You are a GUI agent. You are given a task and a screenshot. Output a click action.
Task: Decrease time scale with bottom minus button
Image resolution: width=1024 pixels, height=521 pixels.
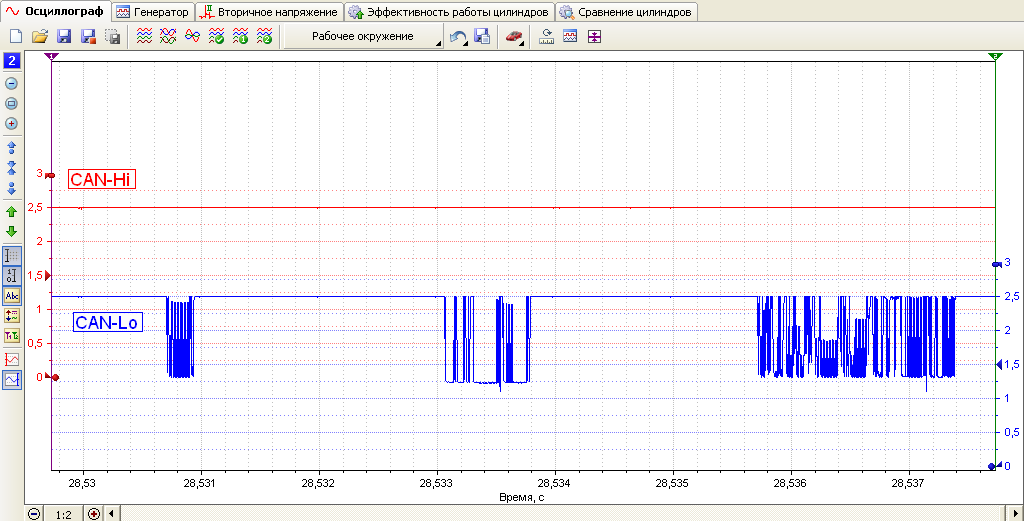pos(34,514)
